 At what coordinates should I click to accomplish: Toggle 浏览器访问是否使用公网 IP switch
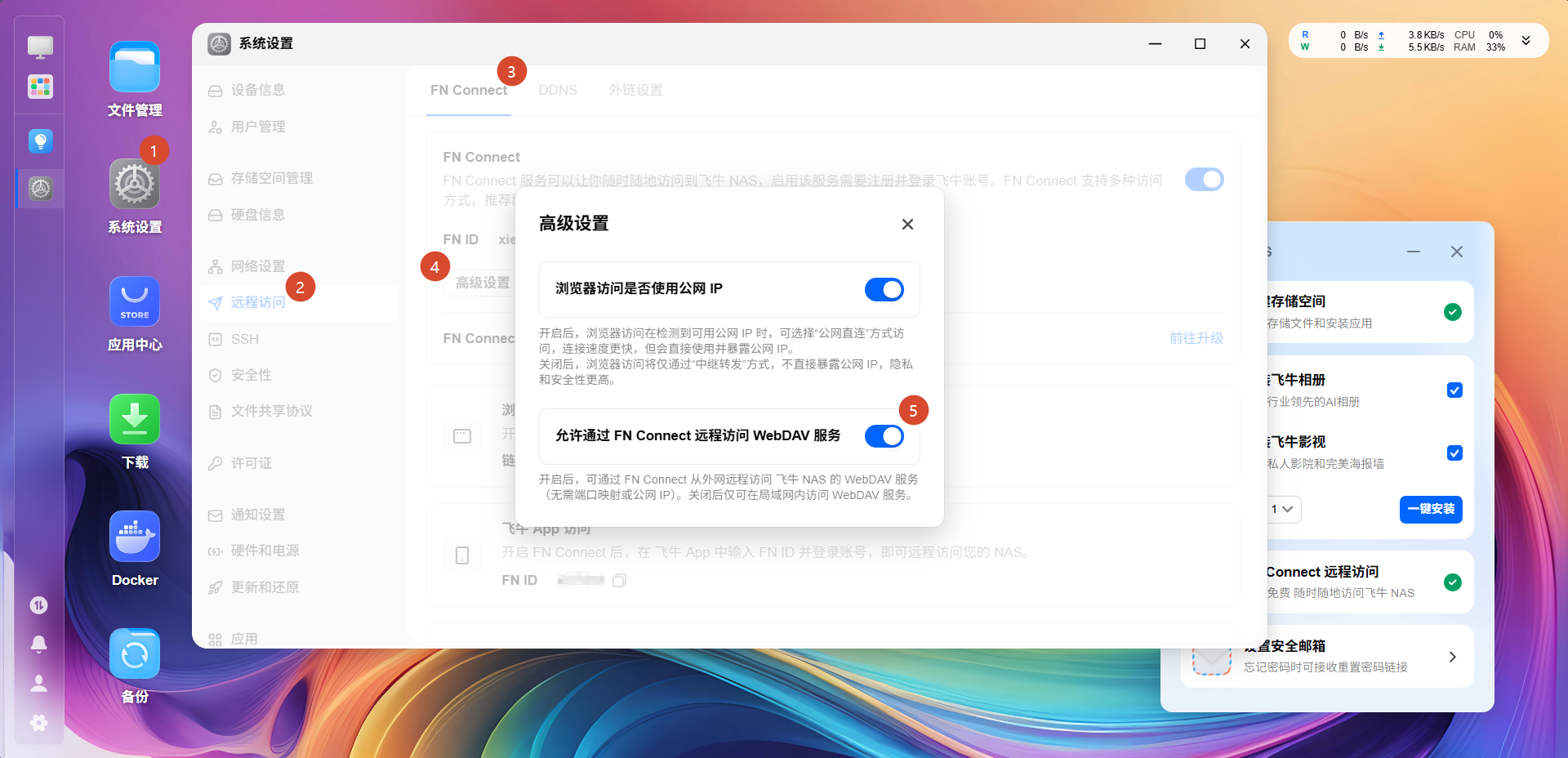(x=884, y=289)
